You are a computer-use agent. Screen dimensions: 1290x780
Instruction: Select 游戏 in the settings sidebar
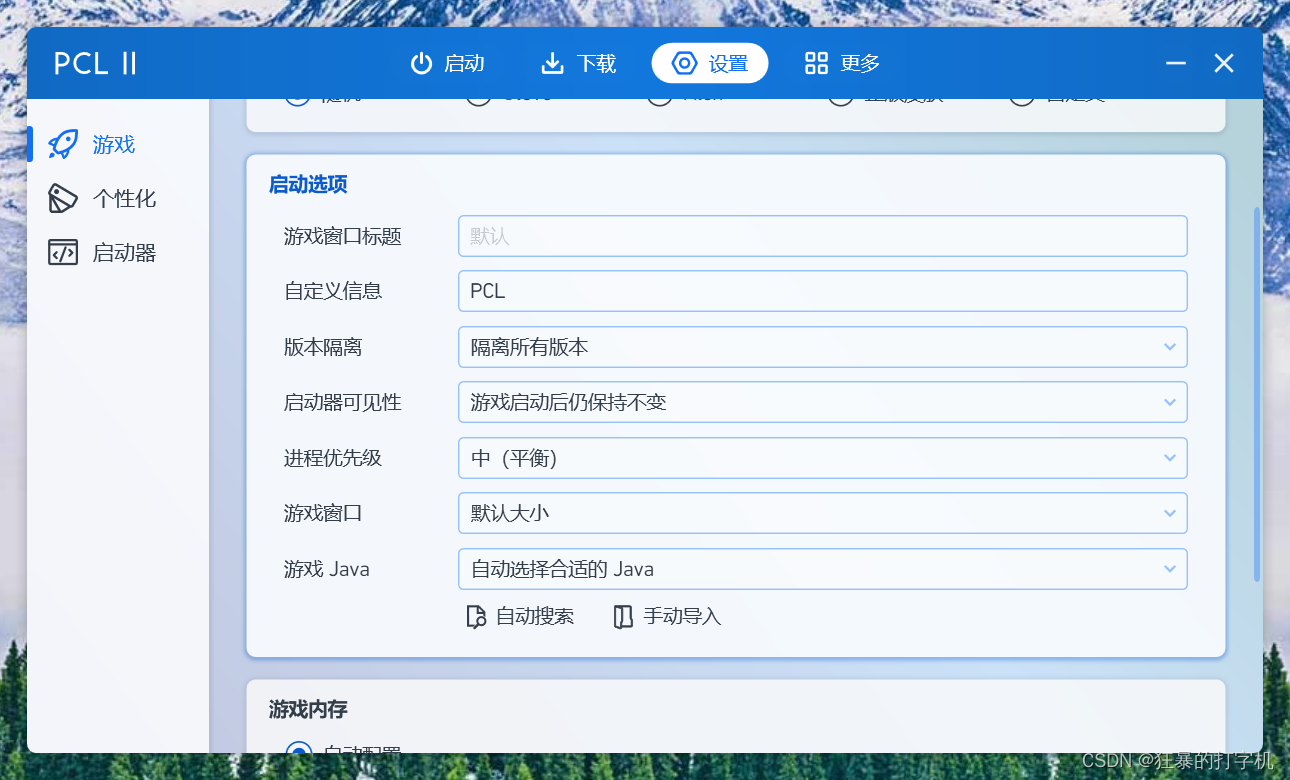118,144
